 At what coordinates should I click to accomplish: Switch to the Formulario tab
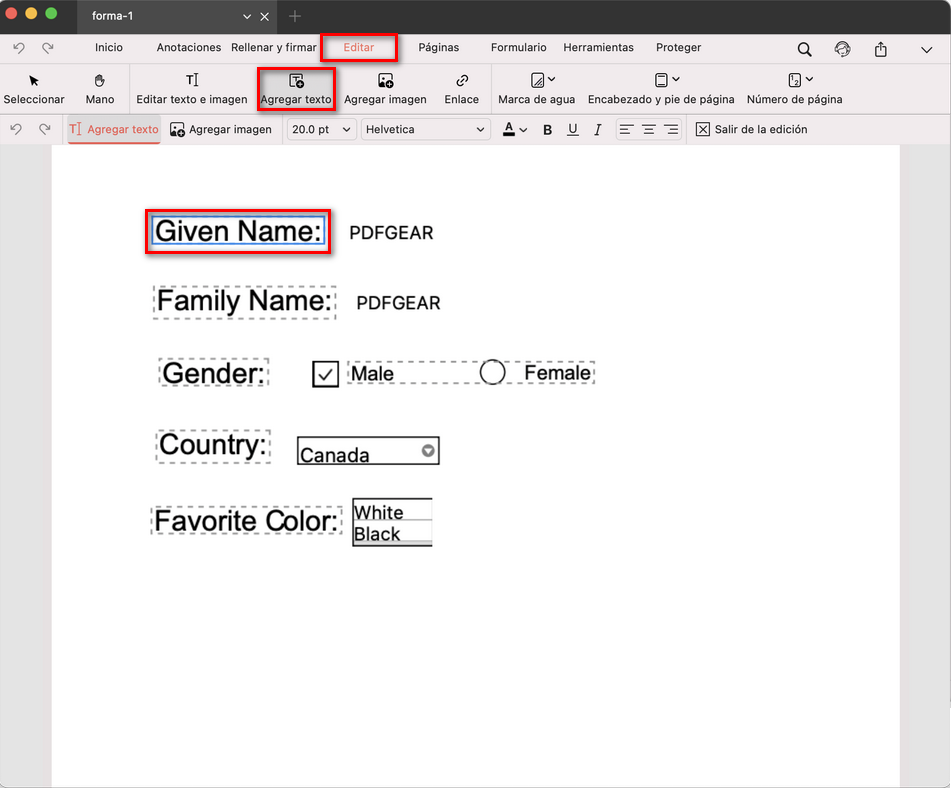[518, 47]
